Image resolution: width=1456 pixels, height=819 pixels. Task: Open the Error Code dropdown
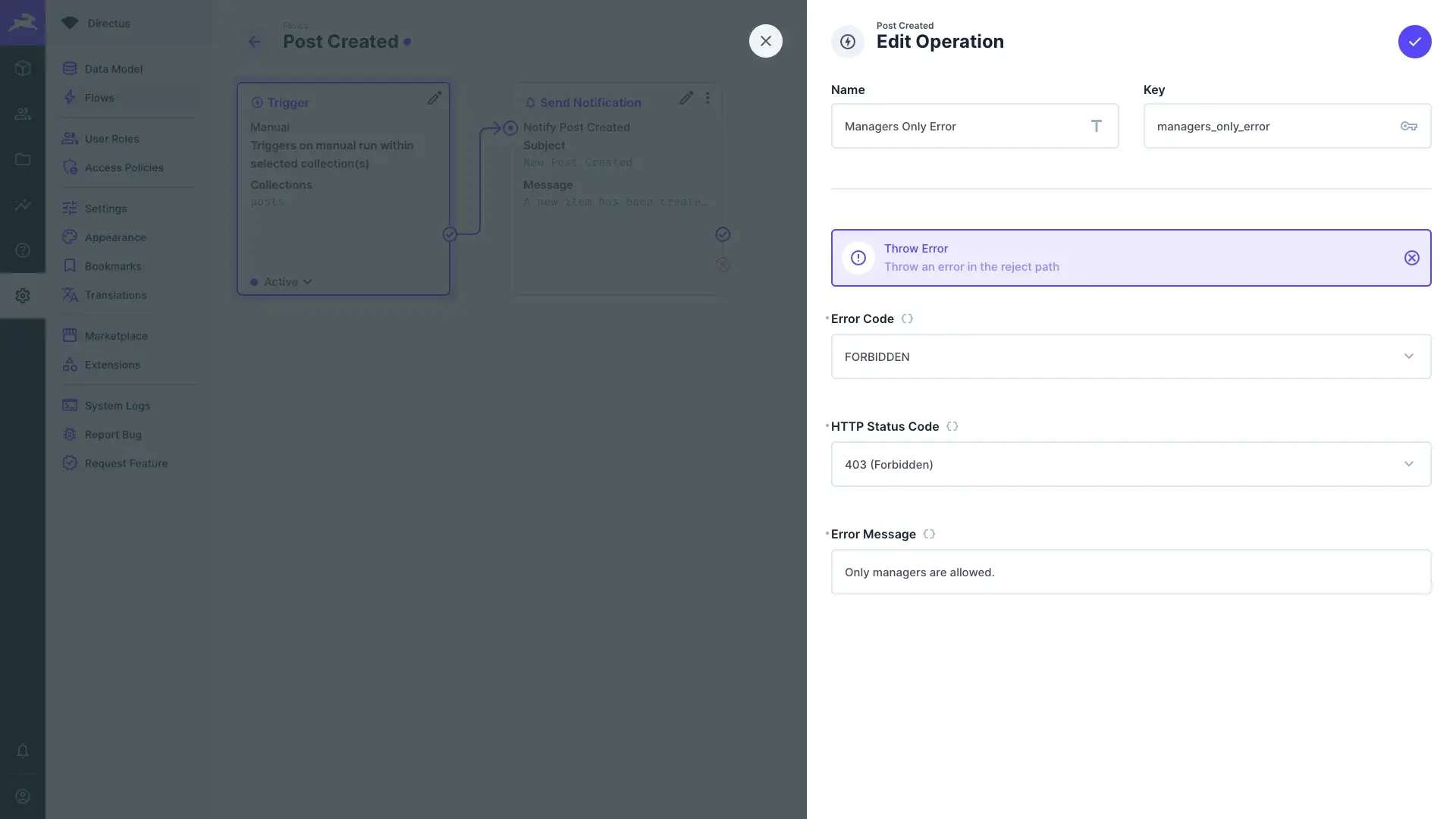pos(1130,356)
